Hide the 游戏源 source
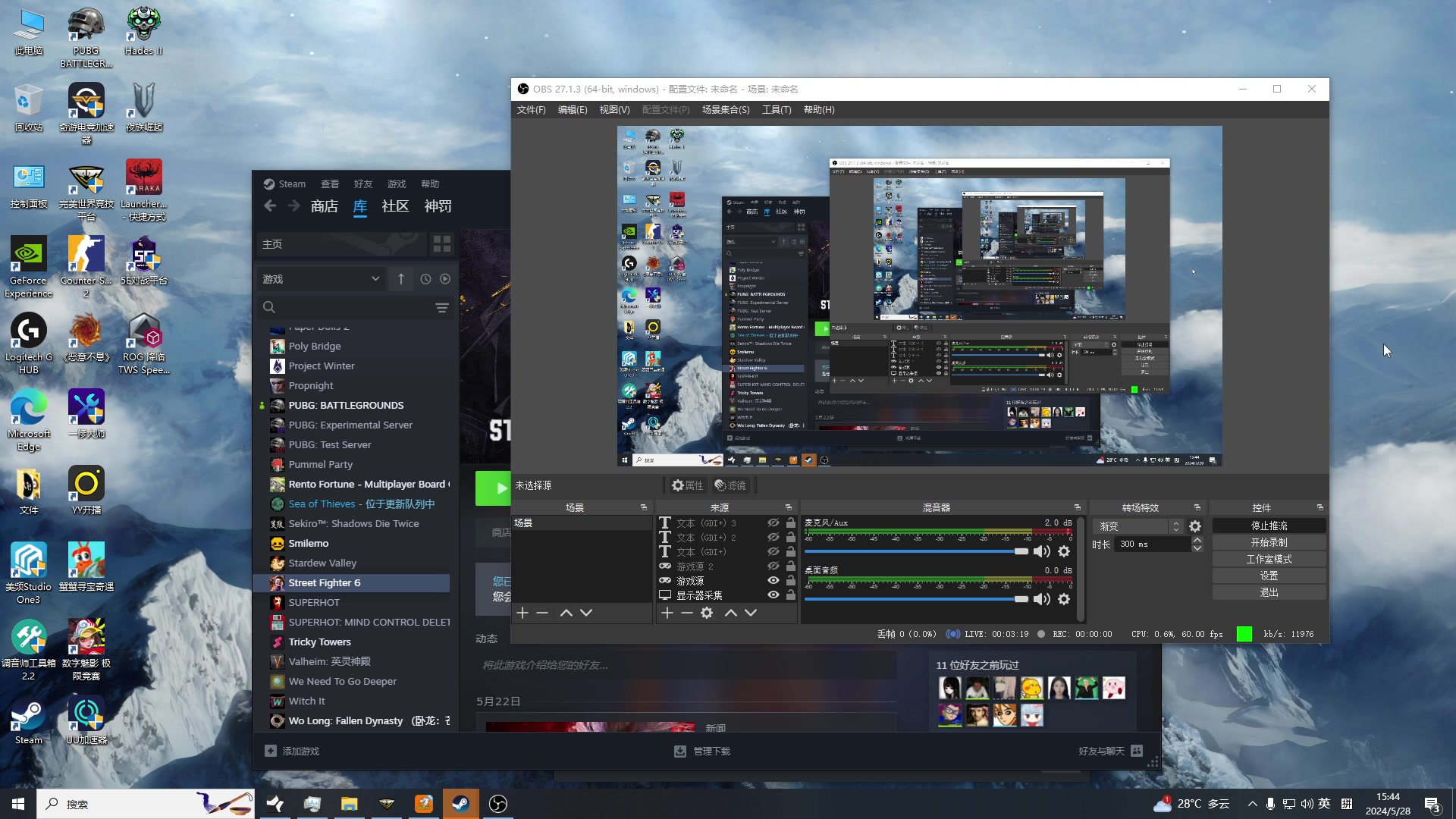This screenshot has height=819, width=1456. [773, 581]
